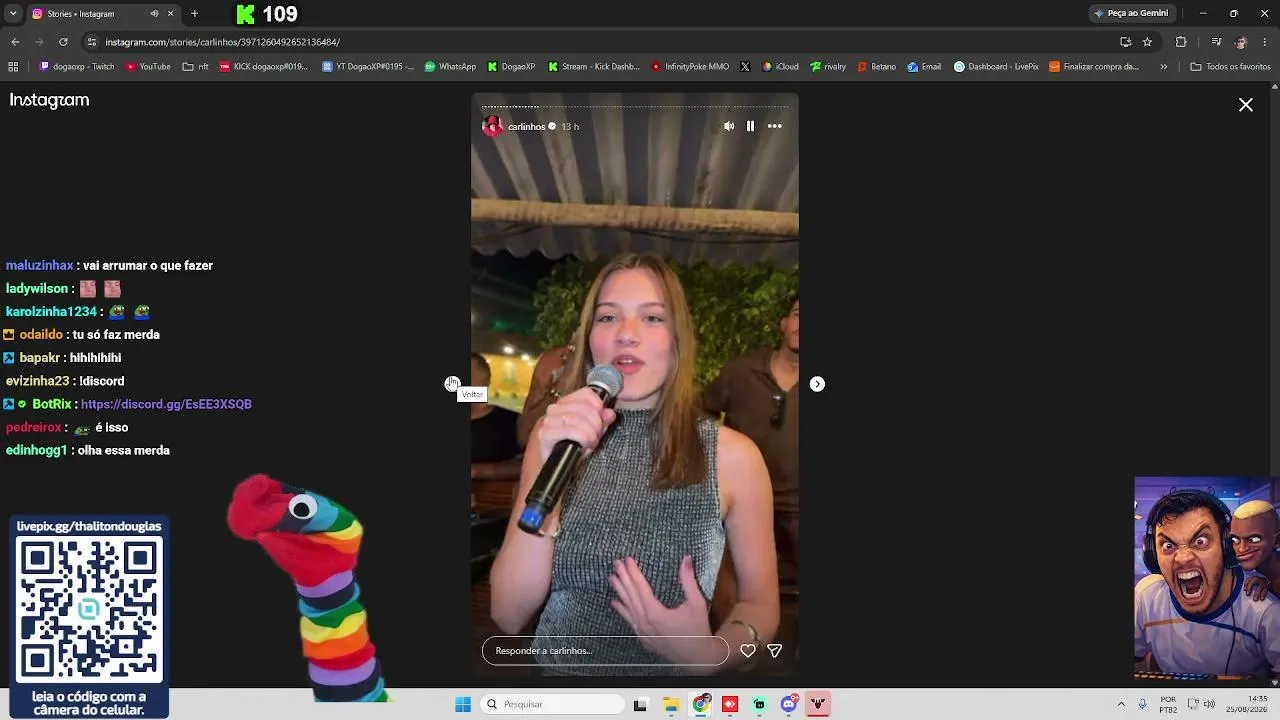The width and height of the screenshot is (1280, 720).
Task: Open the WhatsApp bookmark
Action: tap(450, 67)
